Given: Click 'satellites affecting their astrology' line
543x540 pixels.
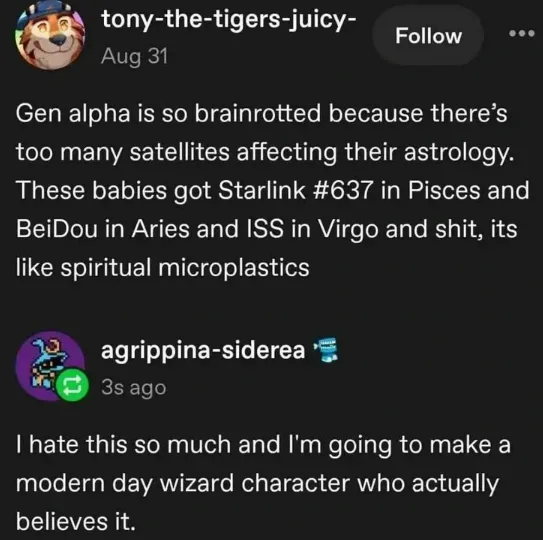Looking at the screenshot, I should point(321,152).
